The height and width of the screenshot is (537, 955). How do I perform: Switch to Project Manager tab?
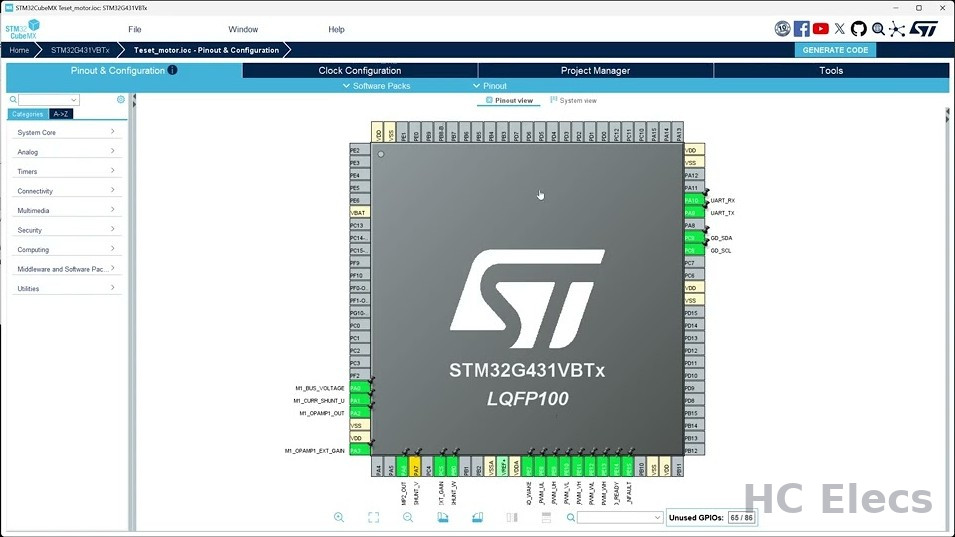tap(595, 70)
